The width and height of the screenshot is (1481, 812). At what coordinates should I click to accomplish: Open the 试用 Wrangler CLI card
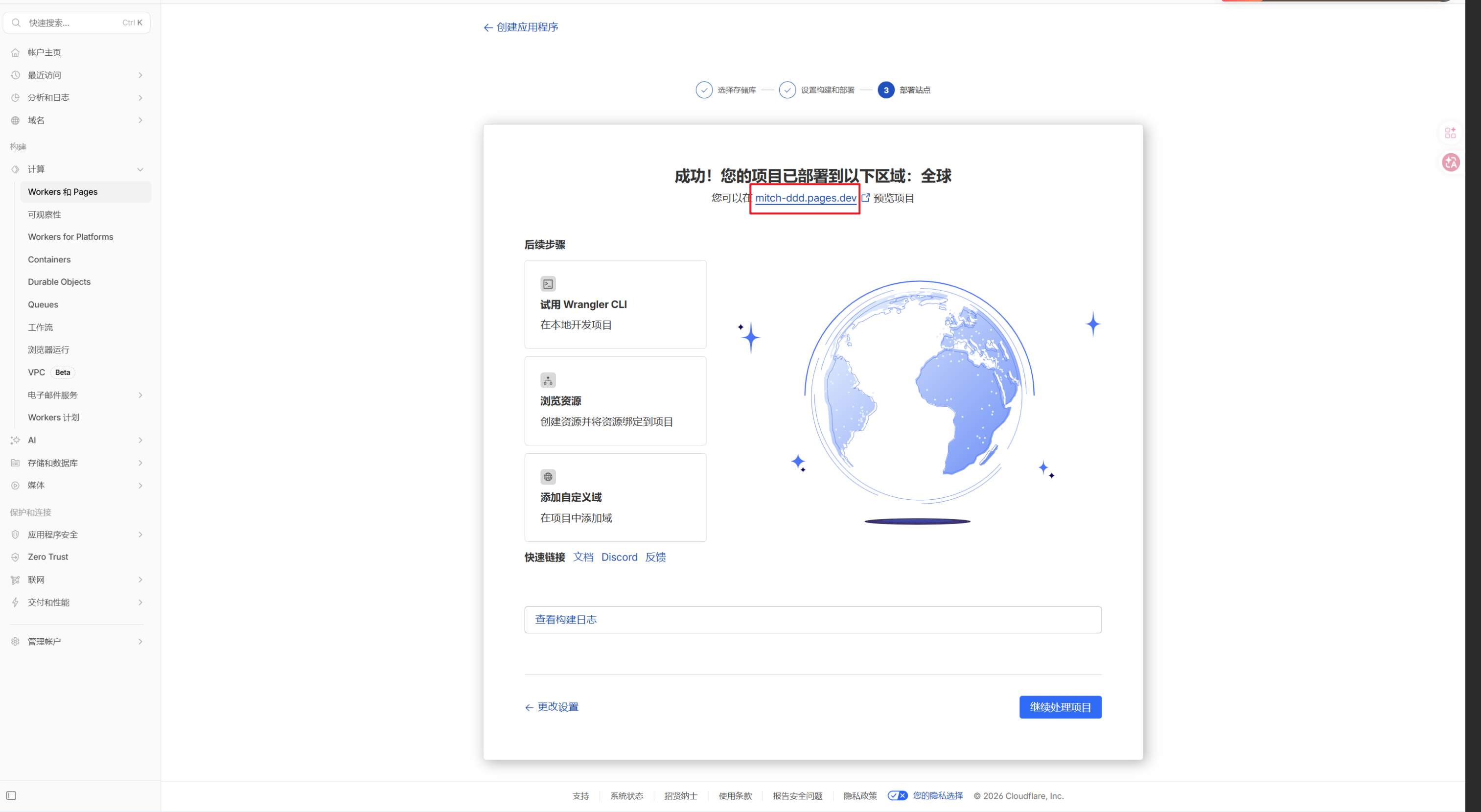click(x=615, y=304)
